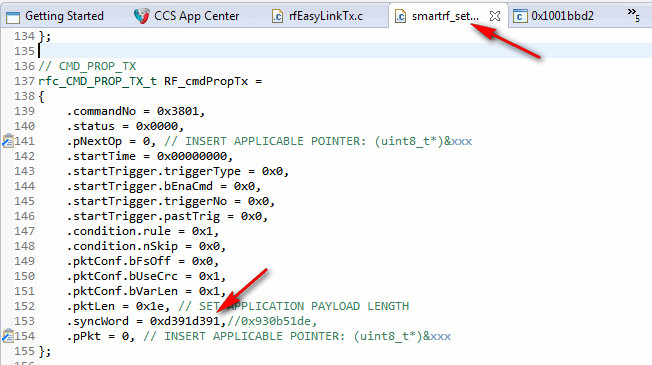The image size is (652, 365).
Task: Switch to the rfEasyLinkTx.c tab
Action: coord(326,16)
